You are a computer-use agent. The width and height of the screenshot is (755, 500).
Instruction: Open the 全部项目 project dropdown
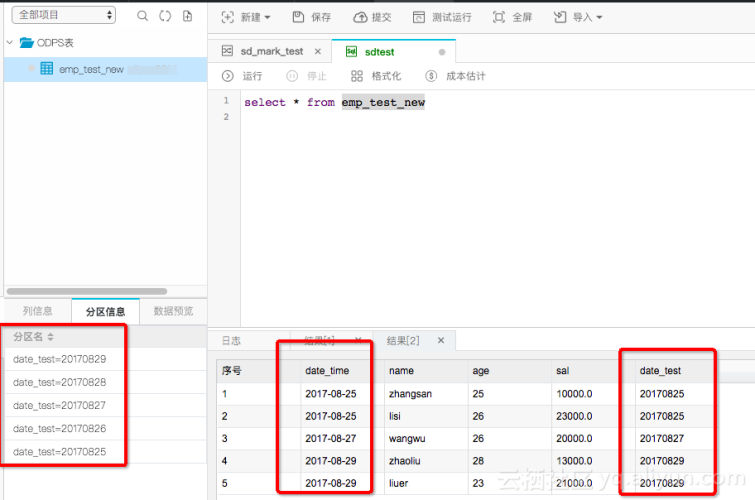[63, 16]
